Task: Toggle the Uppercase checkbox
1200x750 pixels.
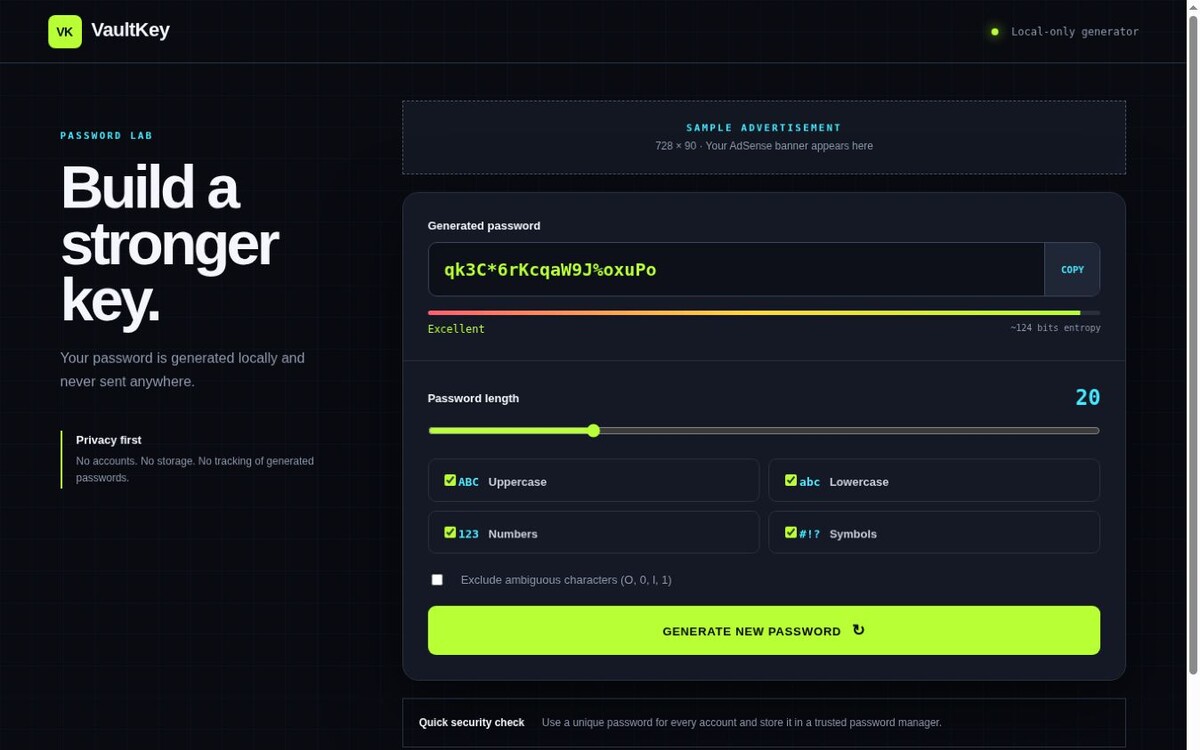Action: coord(450,481)
